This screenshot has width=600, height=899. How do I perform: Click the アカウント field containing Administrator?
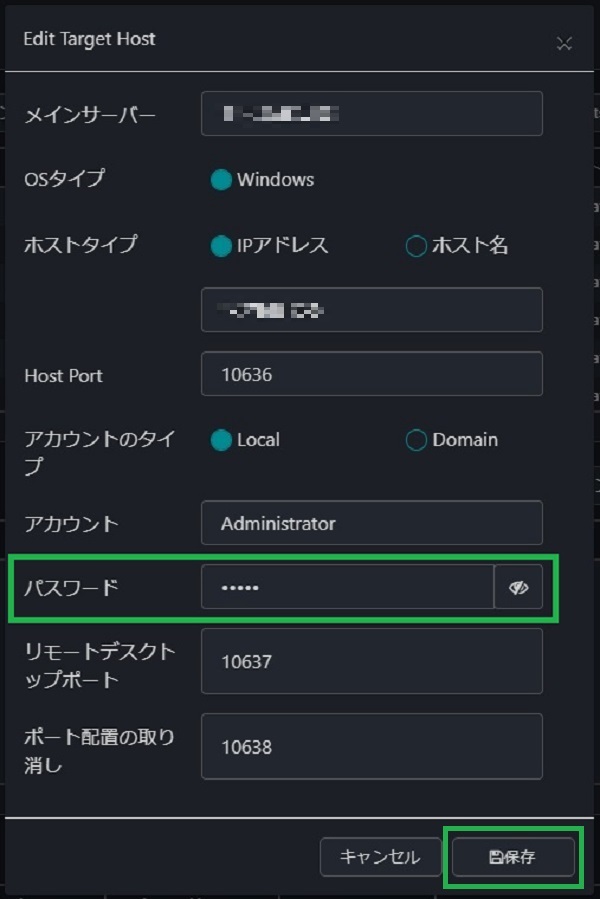click(x=371, y=523)
